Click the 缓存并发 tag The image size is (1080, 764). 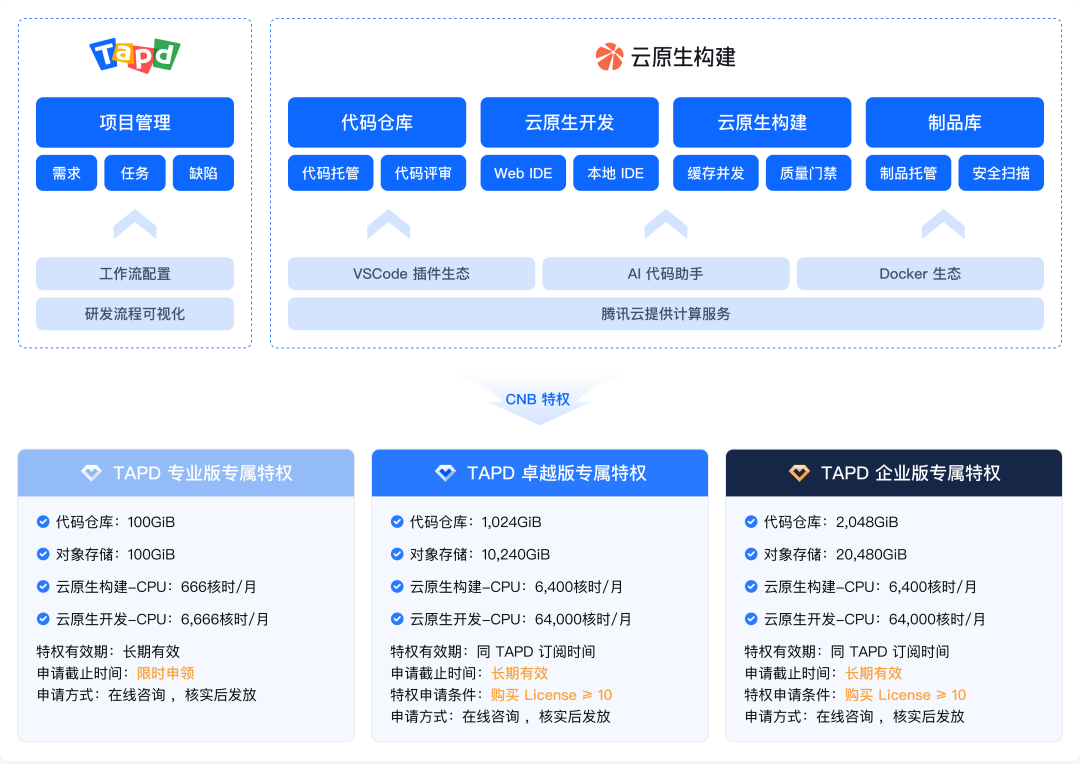coord(716,173)
